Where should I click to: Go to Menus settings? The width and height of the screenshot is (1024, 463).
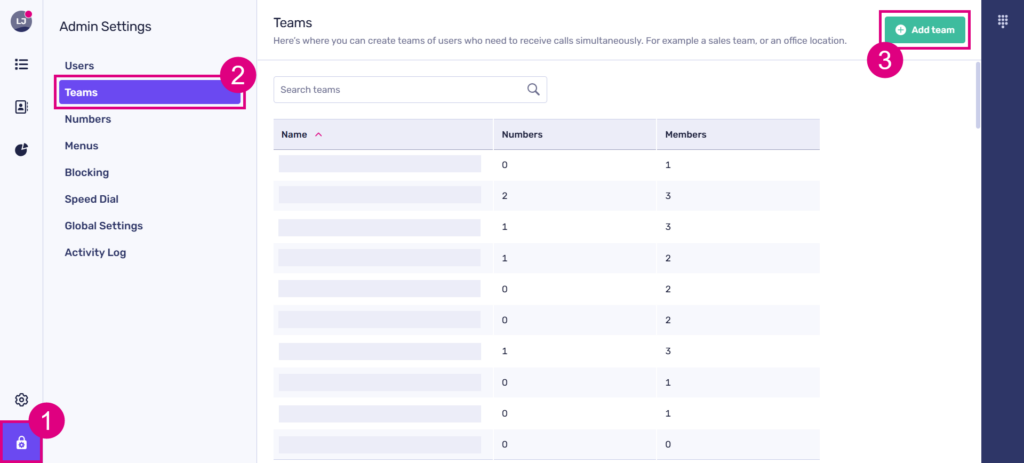point(82,146)
